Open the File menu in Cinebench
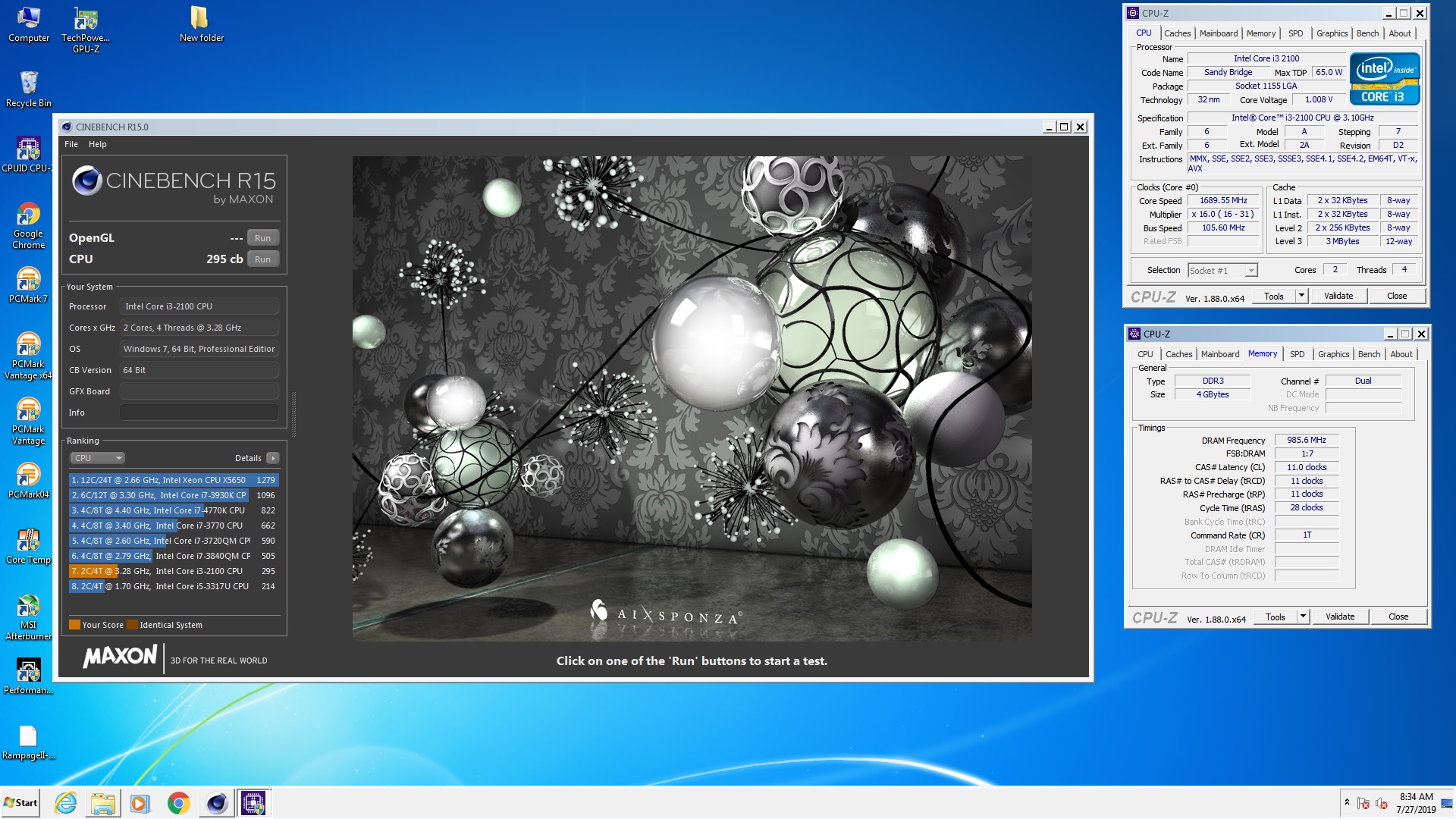 pos(71,144)
